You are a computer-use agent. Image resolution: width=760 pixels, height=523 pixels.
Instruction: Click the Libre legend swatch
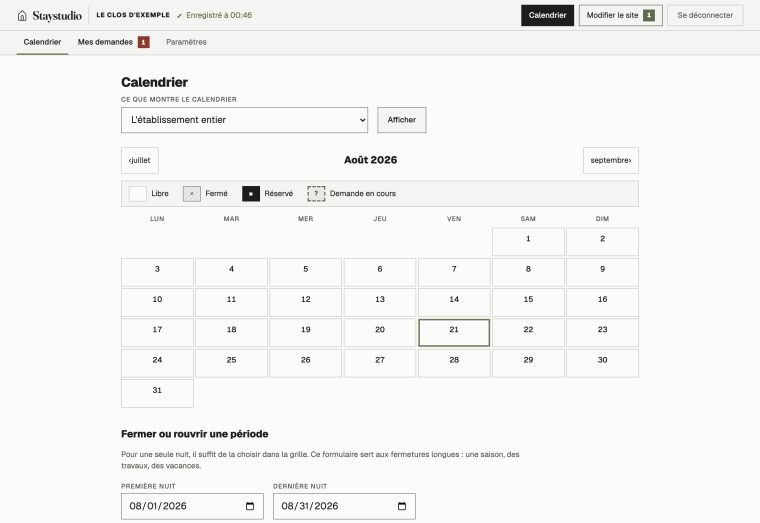[138, 193]
